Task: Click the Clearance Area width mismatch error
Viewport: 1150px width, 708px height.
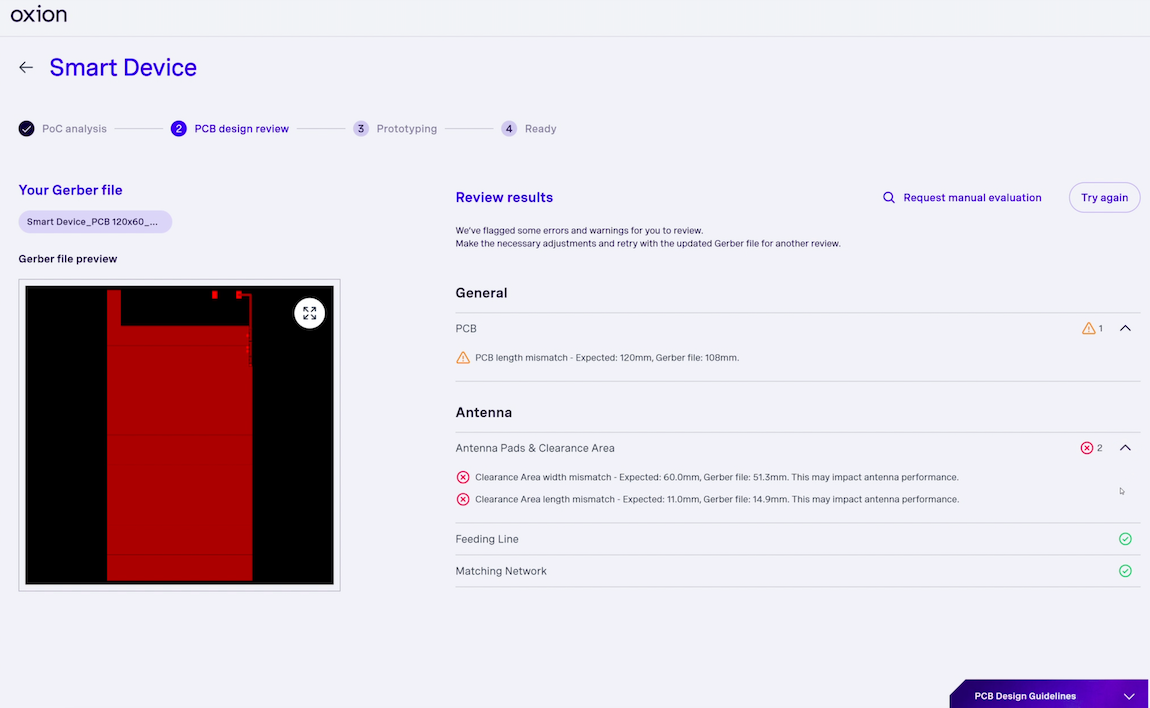Action: (x=716, y=477)
